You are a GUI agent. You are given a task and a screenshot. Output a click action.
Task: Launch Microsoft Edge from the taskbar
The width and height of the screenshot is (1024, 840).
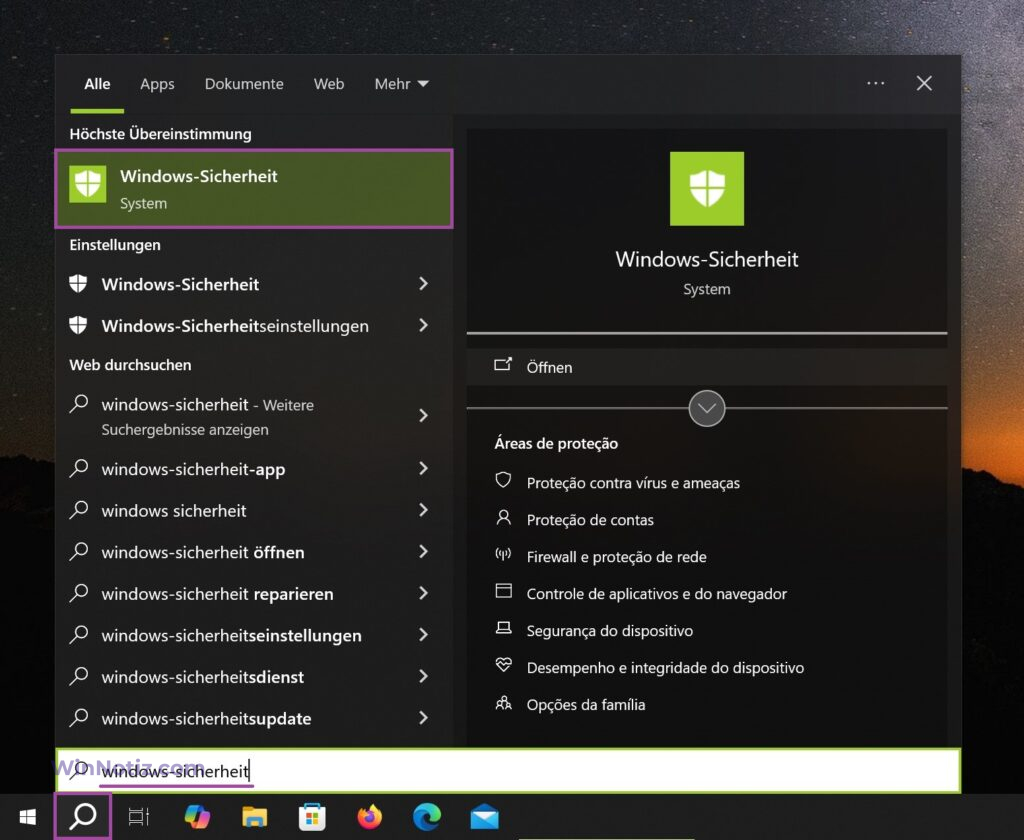[x=427, y=817]
